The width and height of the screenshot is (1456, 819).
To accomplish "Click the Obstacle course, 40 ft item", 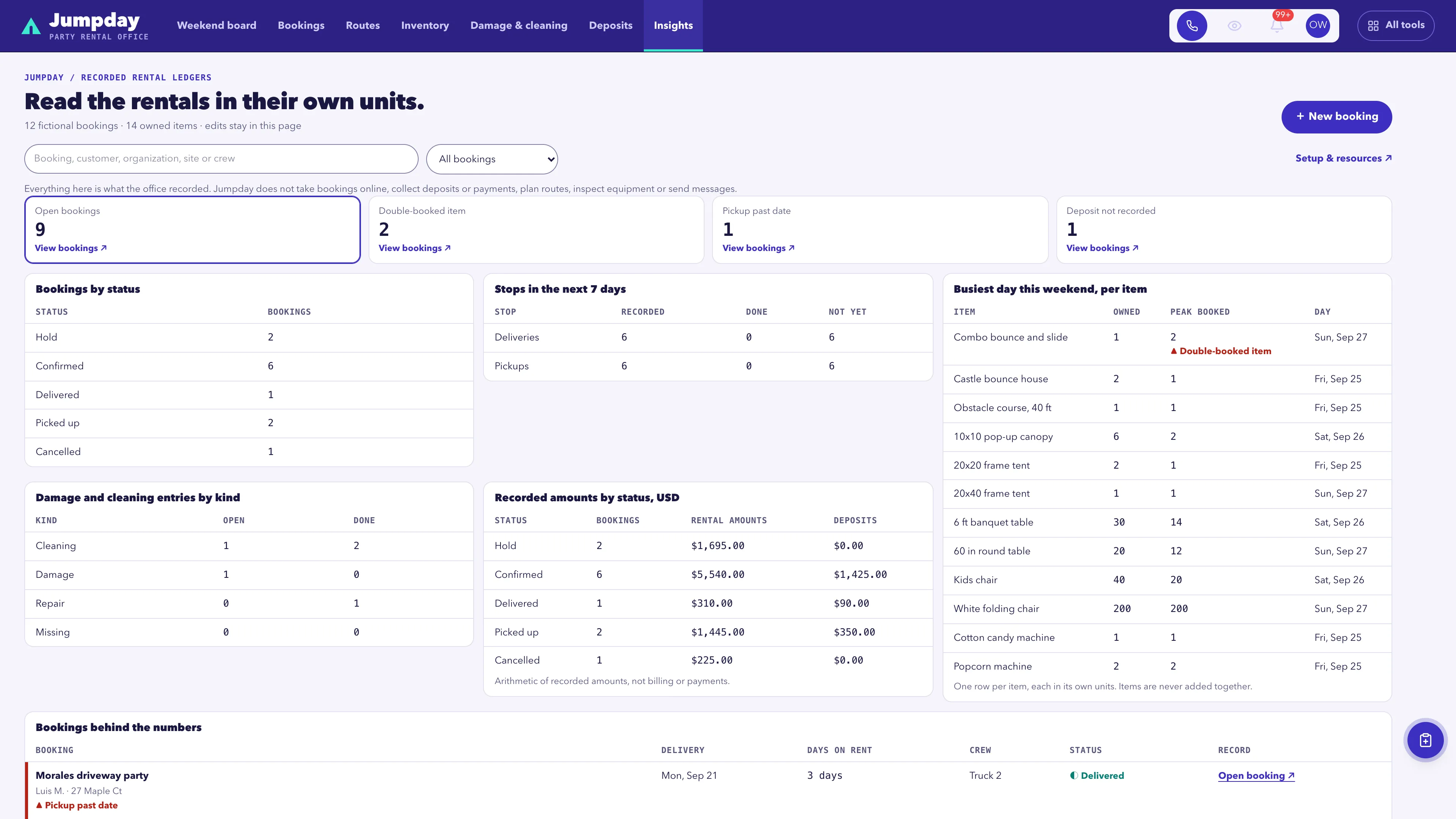I will point(1002,408).
